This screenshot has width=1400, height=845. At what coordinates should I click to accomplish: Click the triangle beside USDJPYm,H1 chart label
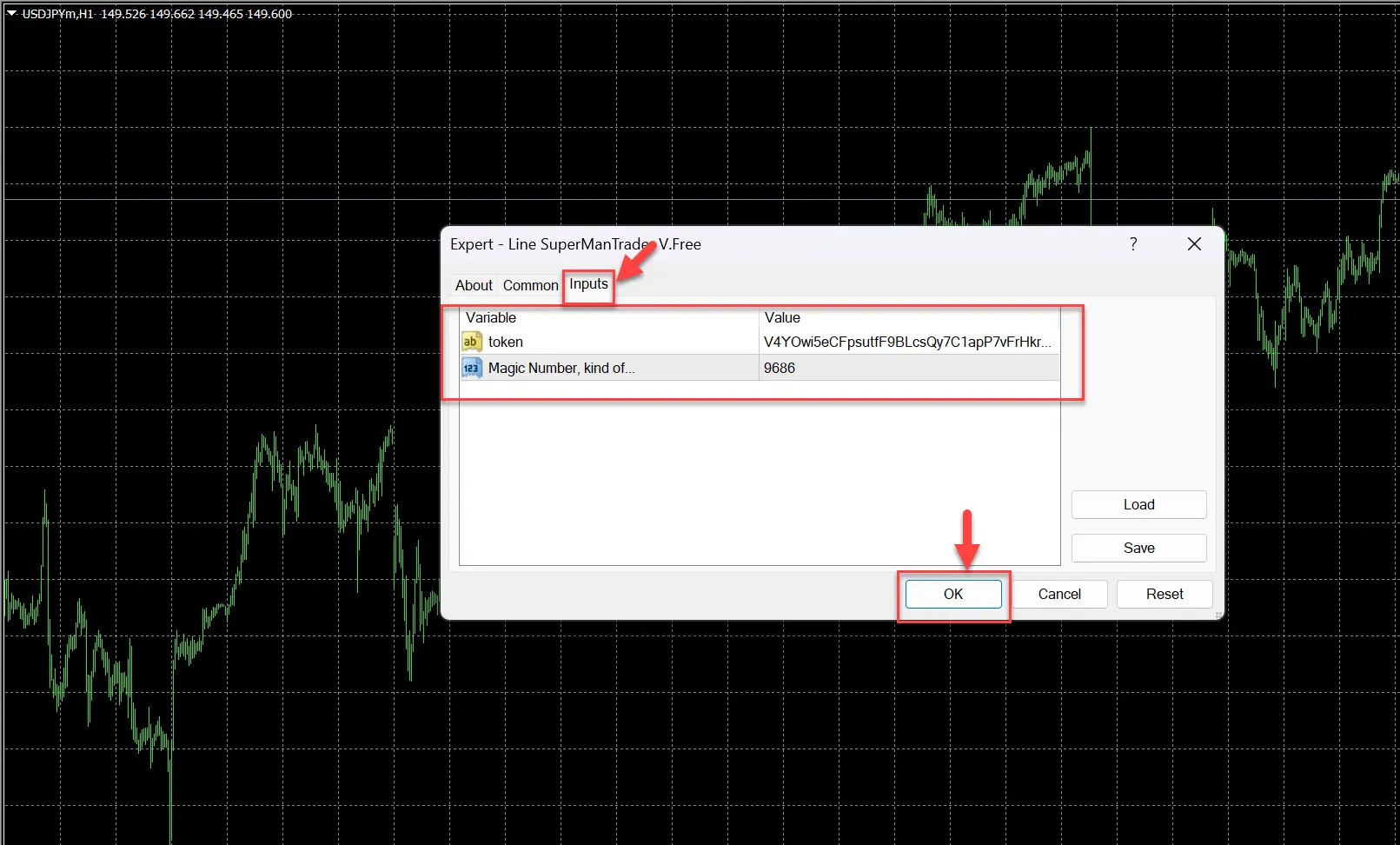coord(11,14)
